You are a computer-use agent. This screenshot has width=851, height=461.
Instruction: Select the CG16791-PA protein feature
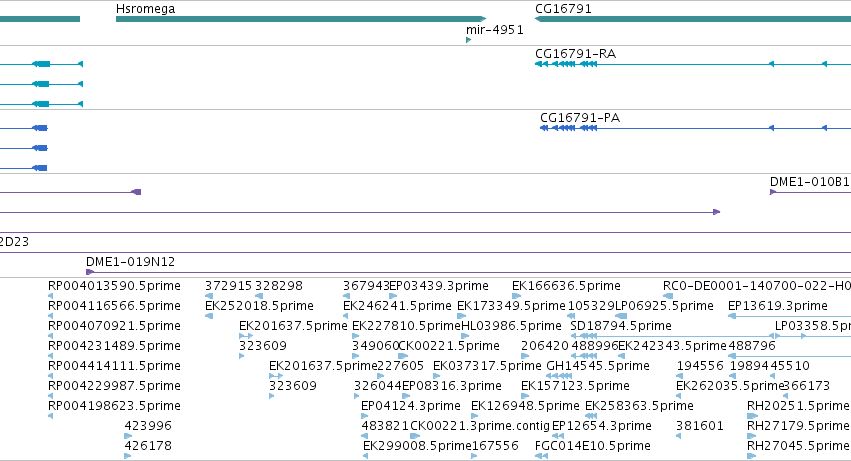pos(695,128)
